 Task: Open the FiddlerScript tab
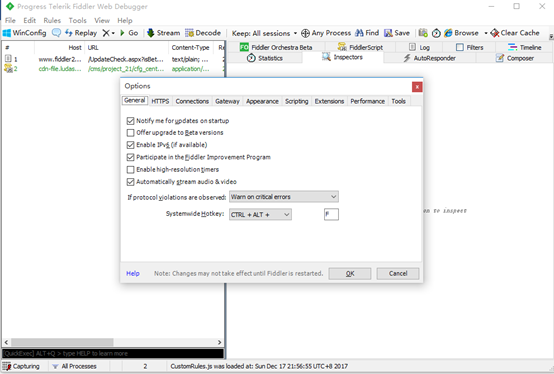click(x=360, y=47)
